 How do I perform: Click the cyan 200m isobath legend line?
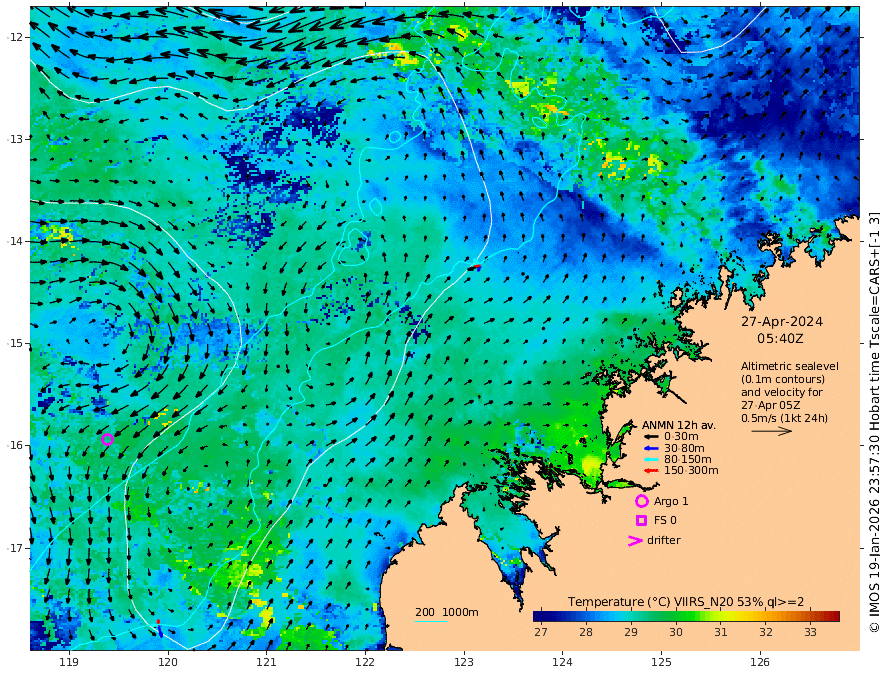[430, 621]
